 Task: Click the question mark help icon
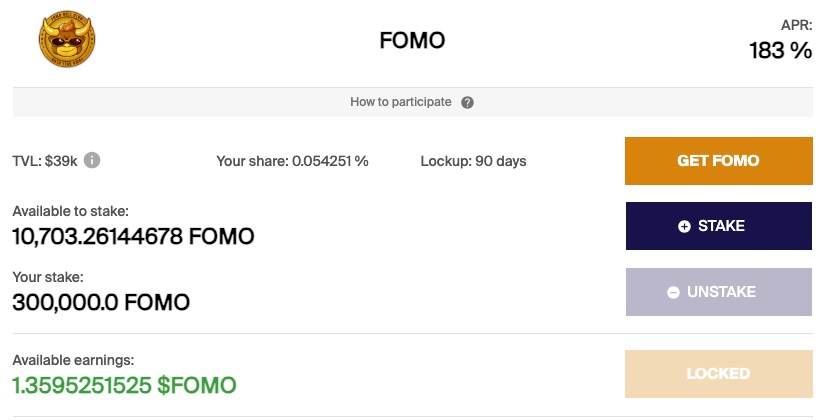[467, 102]
